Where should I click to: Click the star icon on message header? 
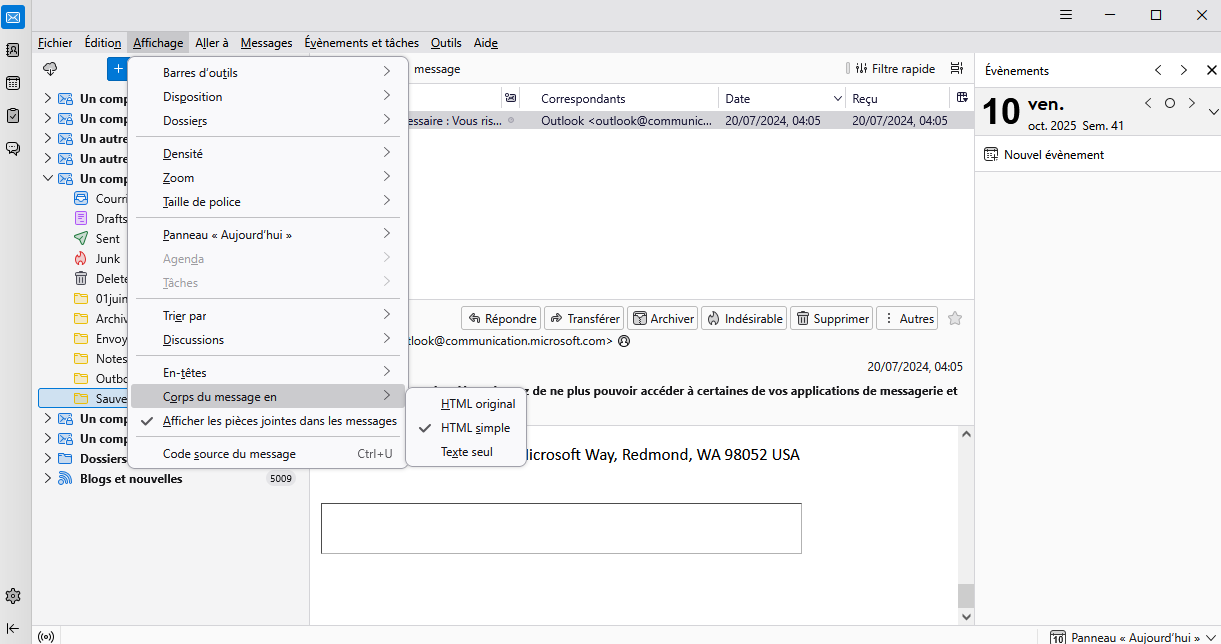[x=954, y=319]
